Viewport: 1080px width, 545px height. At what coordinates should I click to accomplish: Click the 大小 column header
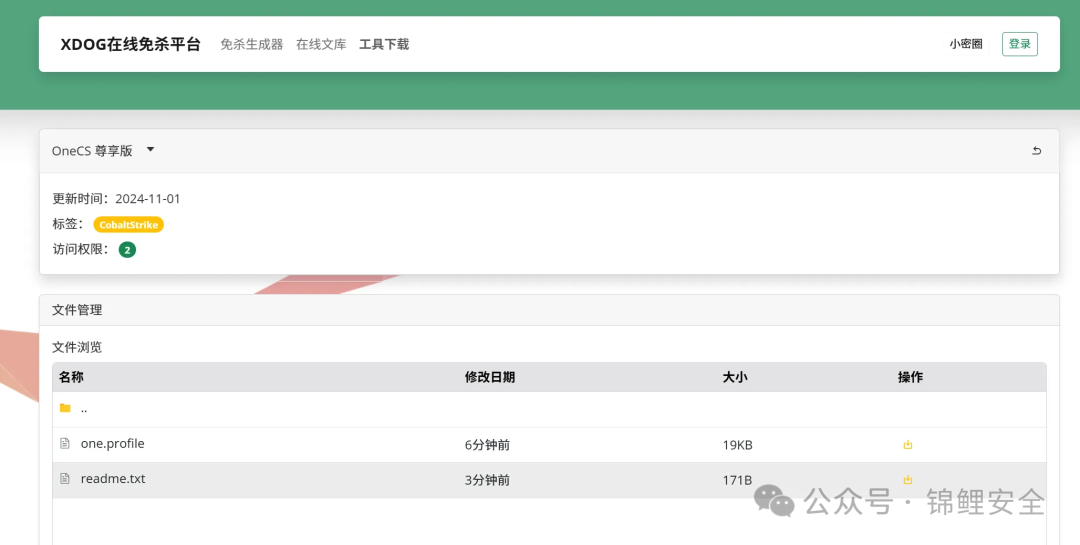point(735,377)
